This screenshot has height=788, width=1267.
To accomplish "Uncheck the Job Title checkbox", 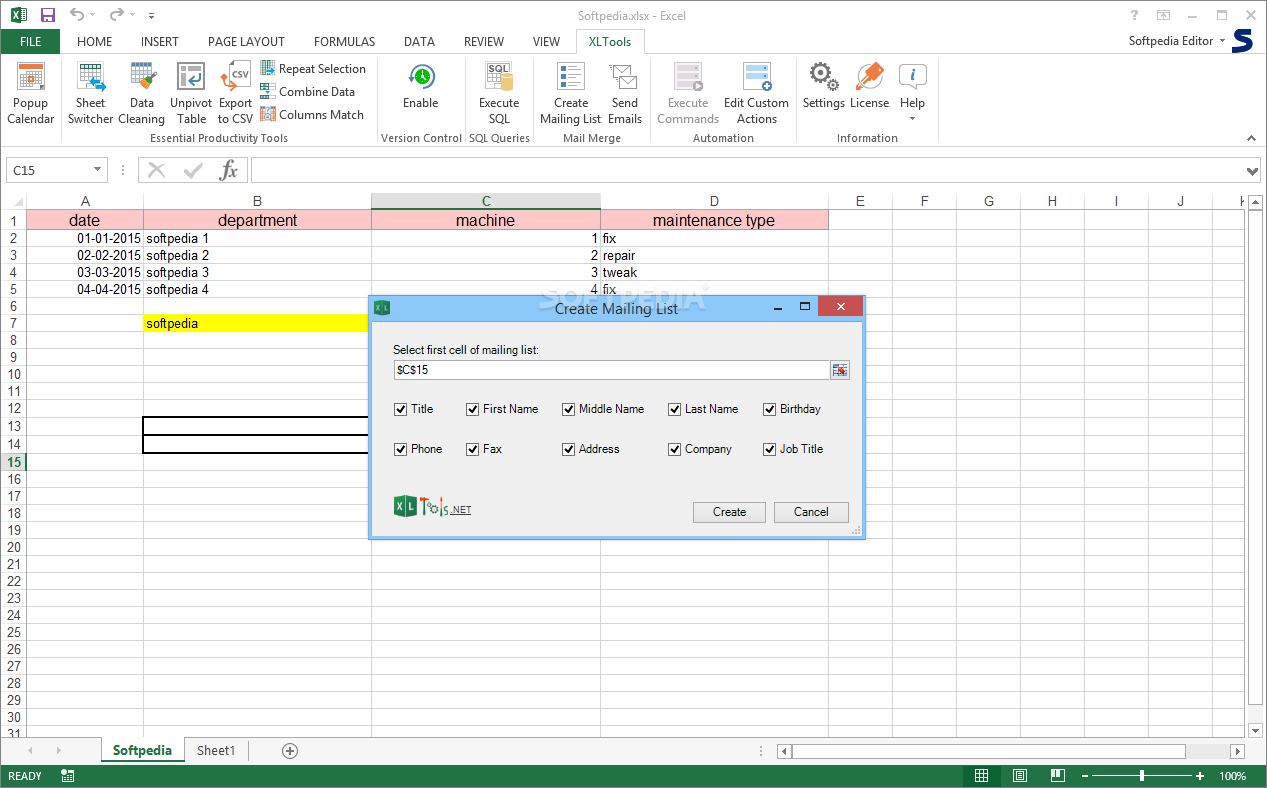I will pyautogui.click(x=770, y=449).
